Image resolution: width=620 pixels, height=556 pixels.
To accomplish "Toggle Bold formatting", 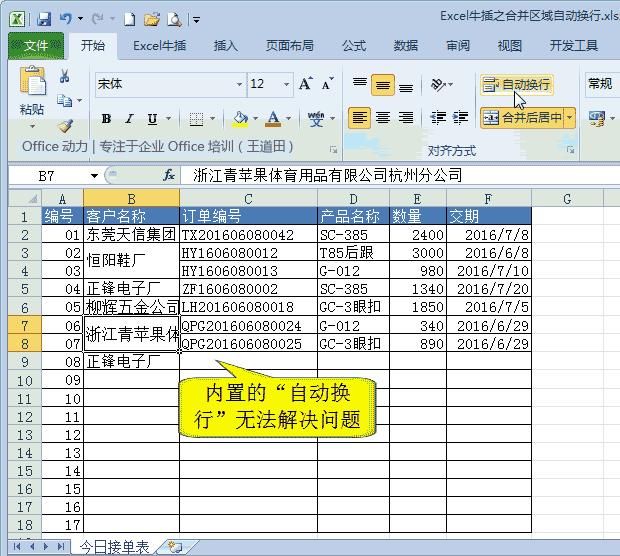I will (x=106, y=119).
